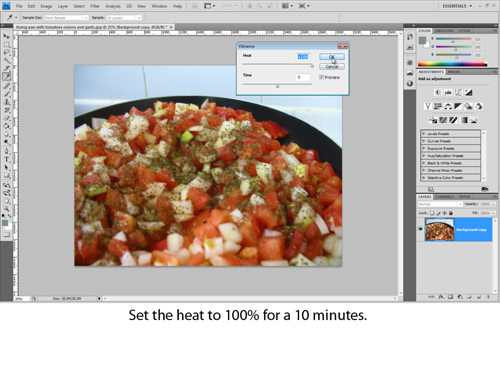Image resolution: width=500 pixels, height=376 pixels.
Task: Click the Vibrance adjustment icon
Action: 428,106
